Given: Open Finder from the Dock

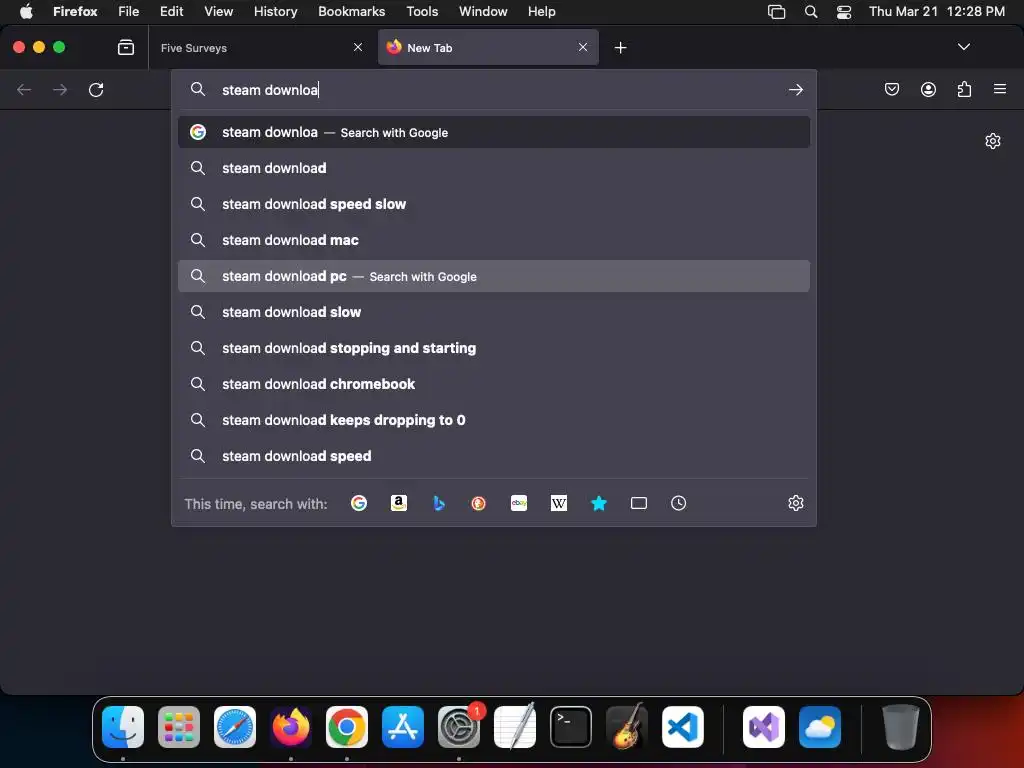Looking at the screenshot, I should (123, 727).
